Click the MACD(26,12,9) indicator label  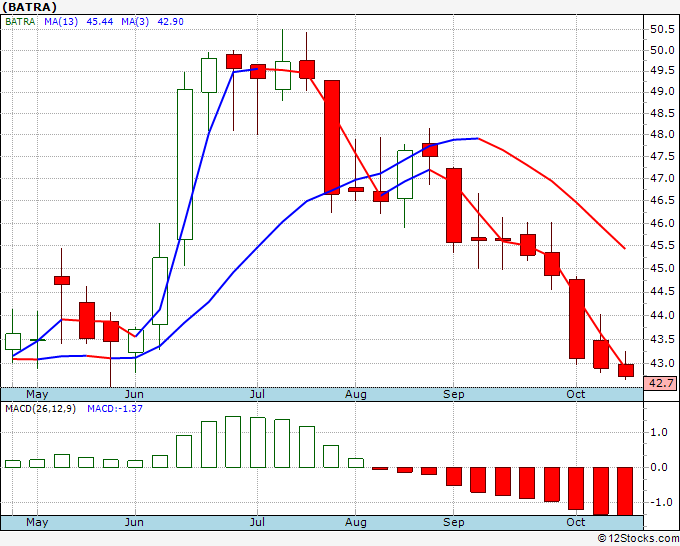[x=40, y=409]
